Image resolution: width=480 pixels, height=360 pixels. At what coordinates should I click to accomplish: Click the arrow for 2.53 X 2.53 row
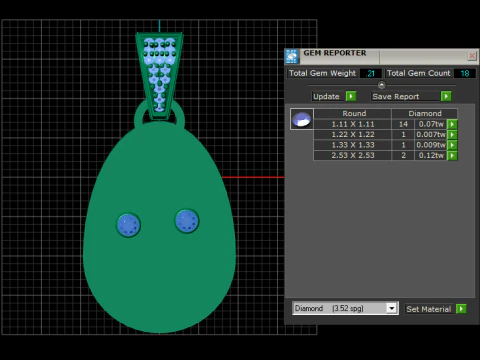point(452,155)
